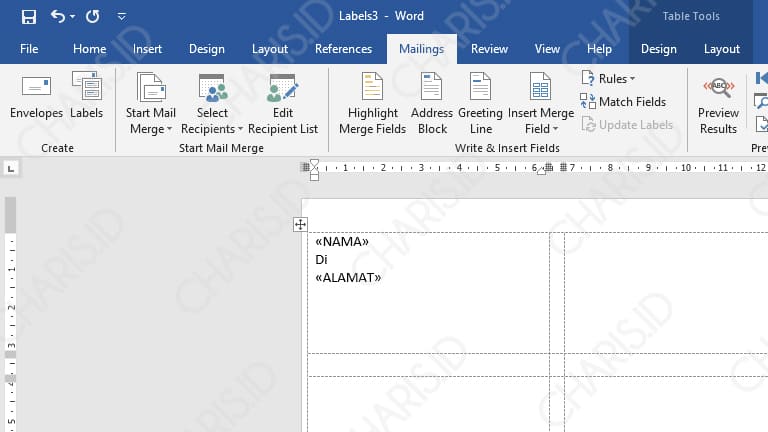Click the first-line indent marker on ruler
Screen dimensions: 768x432
point(314,164)
